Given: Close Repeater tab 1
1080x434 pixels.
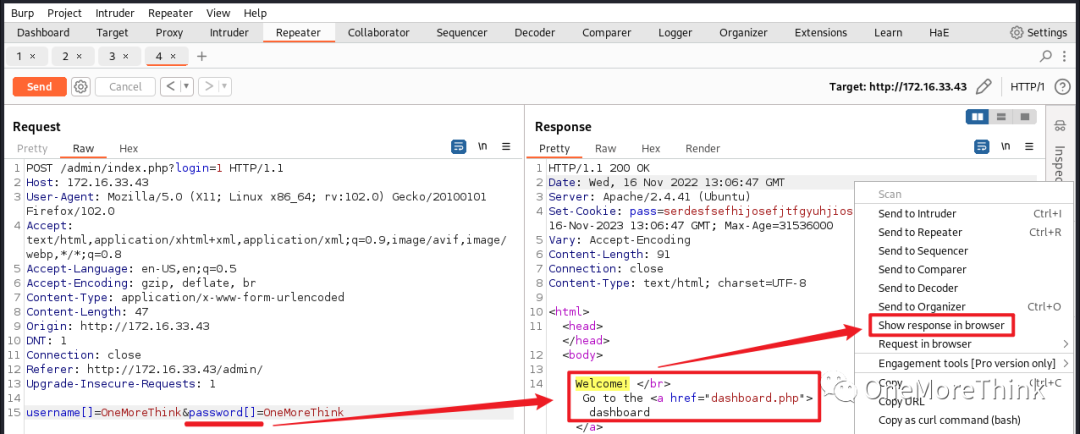Looking at the screenshot, I should coord(33,56).
